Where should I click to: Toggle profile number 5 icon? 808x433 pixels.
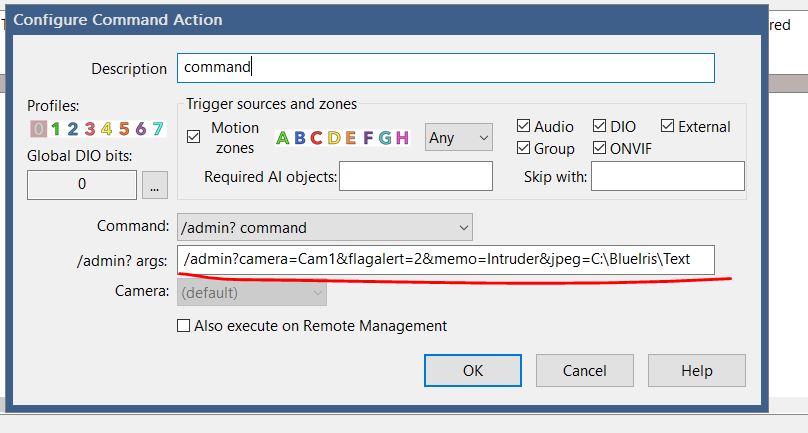click(x=124, y=128)
